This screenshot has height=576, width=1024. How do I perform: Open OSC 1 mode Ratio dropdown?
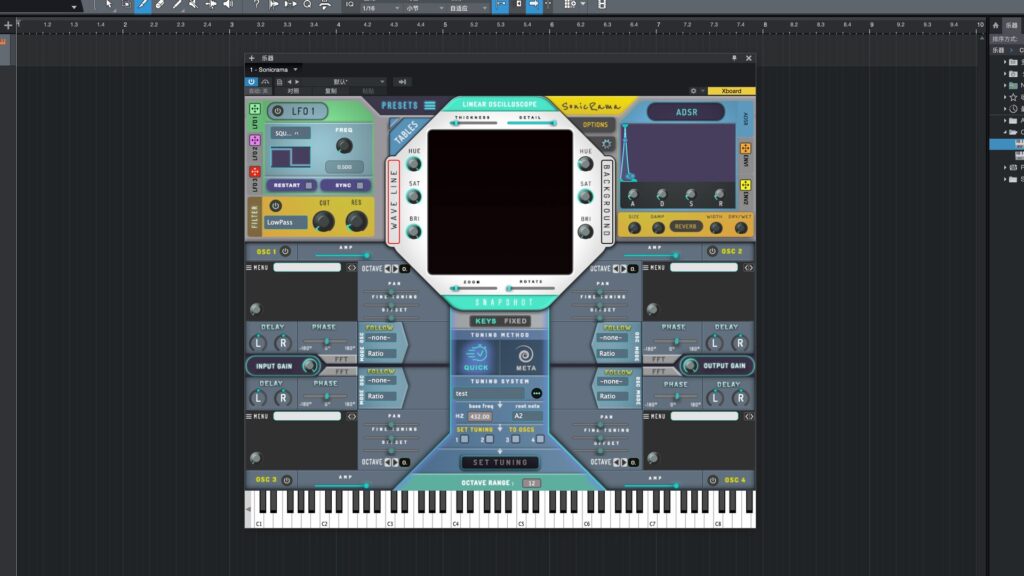click(x=379, y=353)
